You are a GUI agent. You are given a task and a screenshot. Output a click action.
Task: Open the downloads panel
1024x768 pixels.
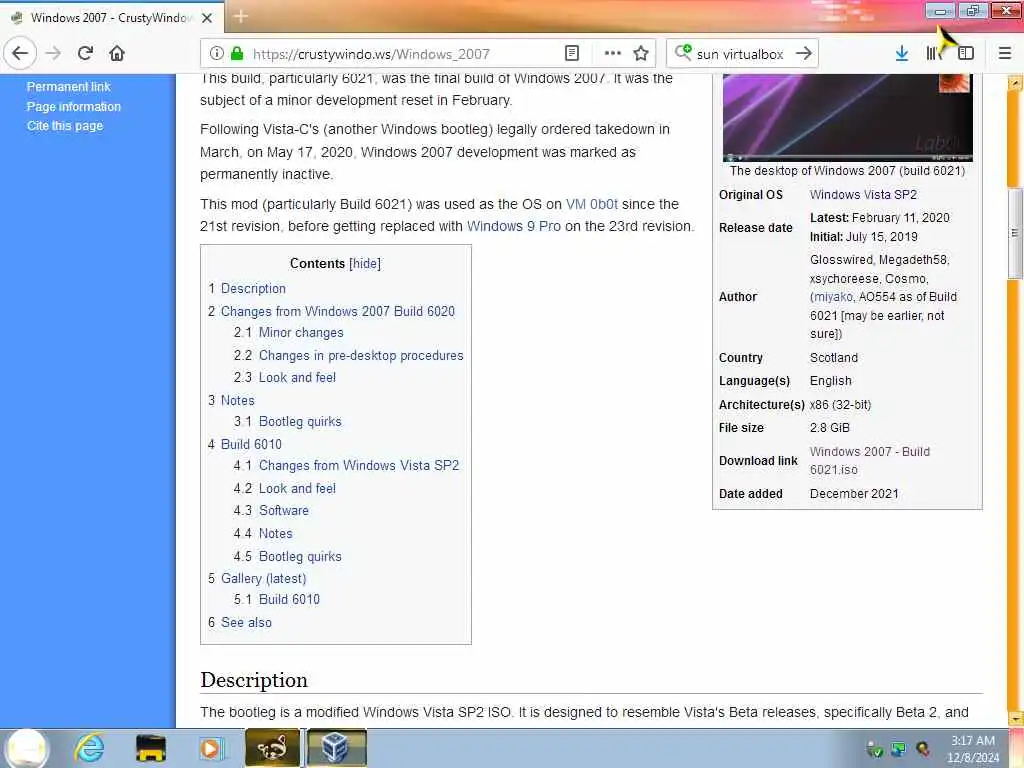901,54
